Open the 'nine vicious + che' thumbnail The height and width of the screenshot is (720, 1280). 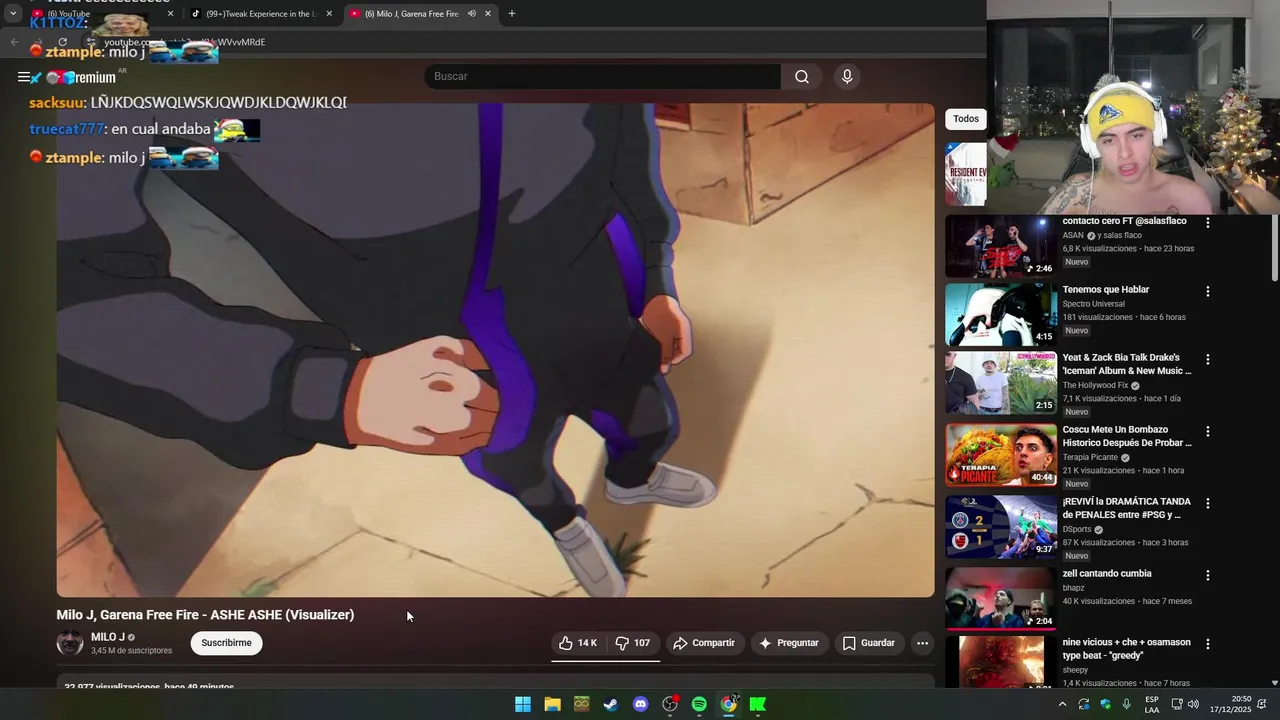coord(1001,662)
